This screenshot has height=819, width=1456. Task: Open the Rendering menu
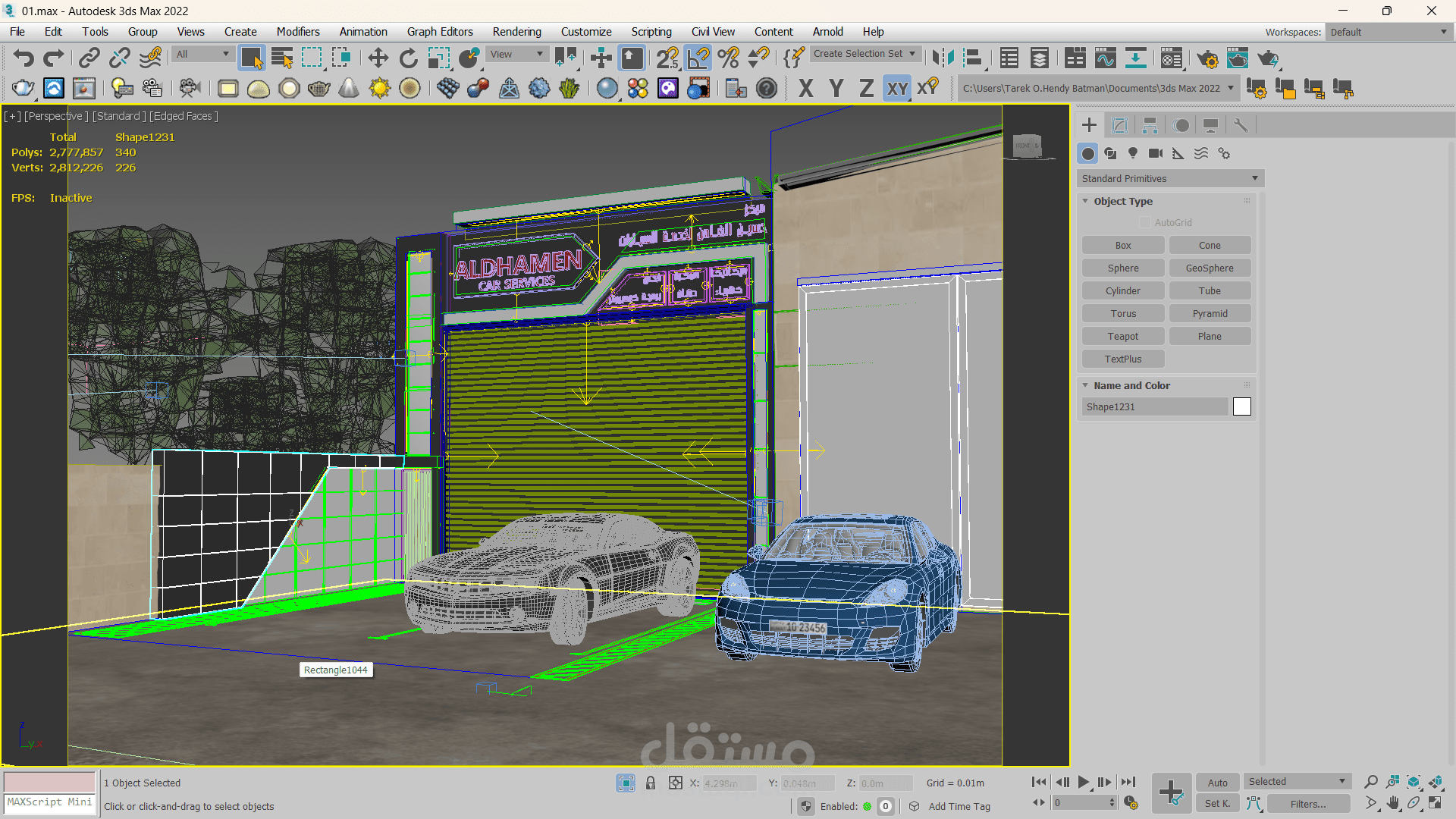coord(516,31)
